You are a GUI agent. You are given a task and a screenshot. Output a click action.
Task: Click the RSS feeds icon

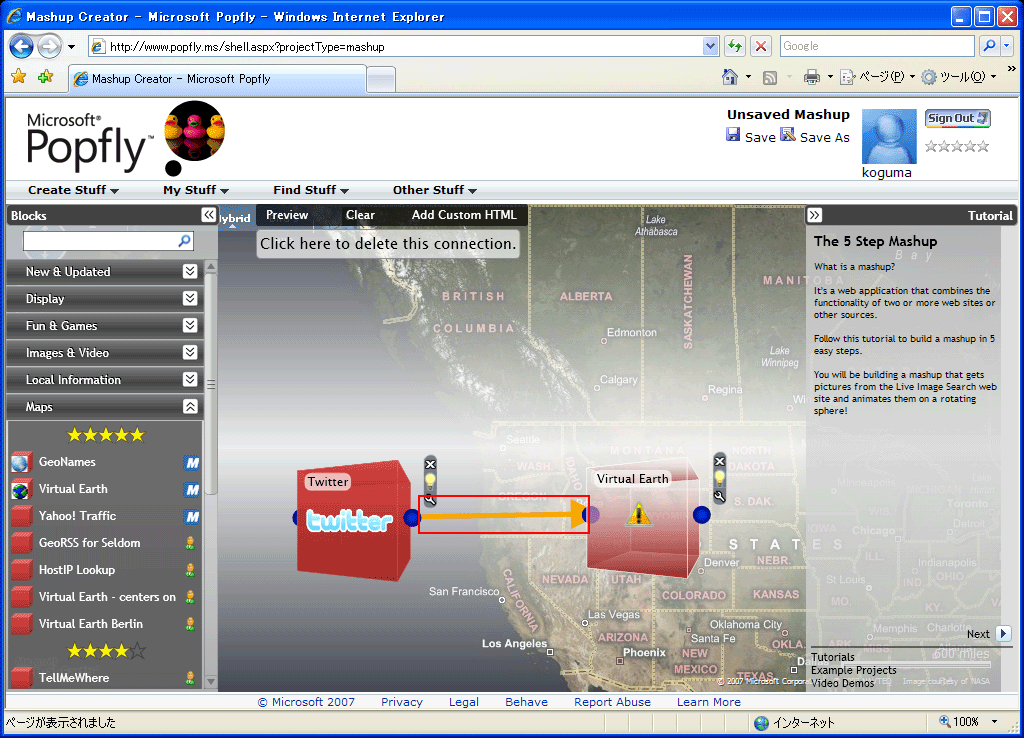[770, 78]
